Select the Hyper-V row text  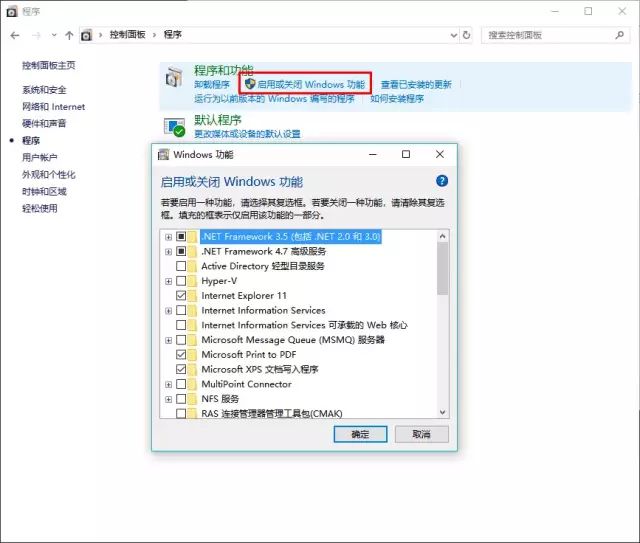click(219, 281)
